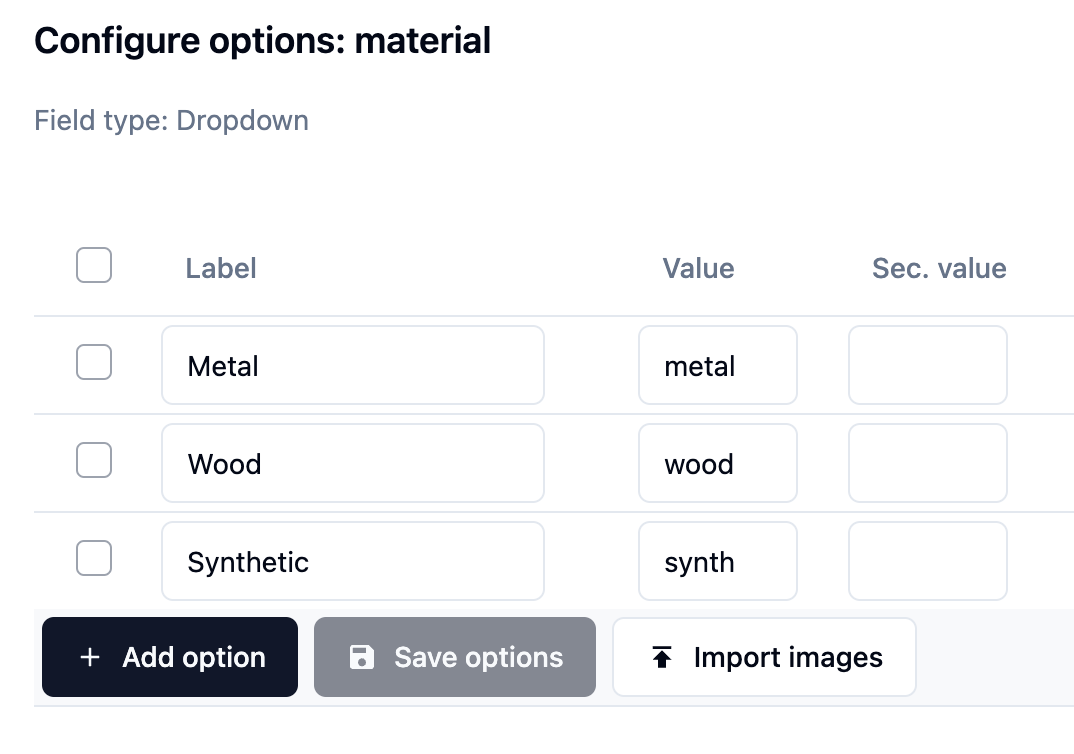Screen dimensions: 1074x754
Task: Click the Value field showing wood
Action: (717, 463)
